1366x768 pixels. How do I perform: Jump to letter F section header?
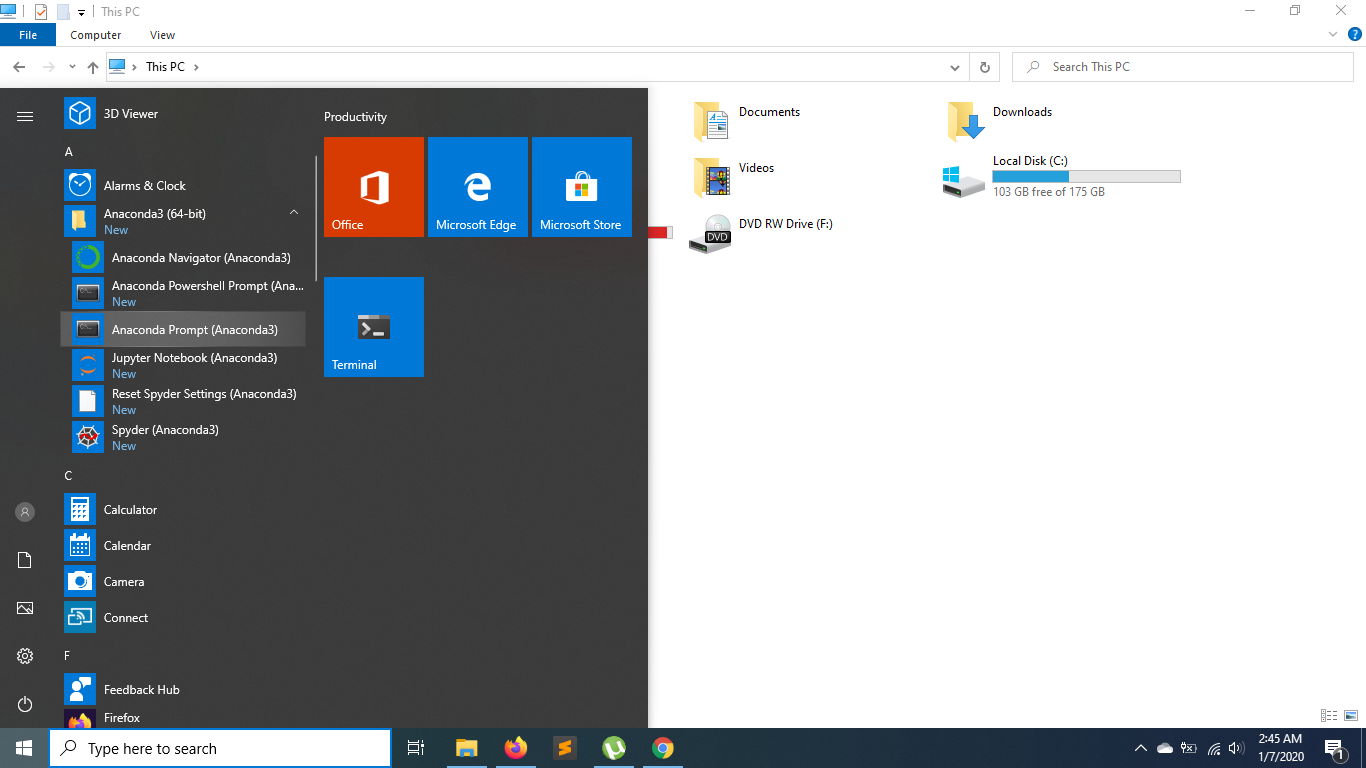pos(68,656)
